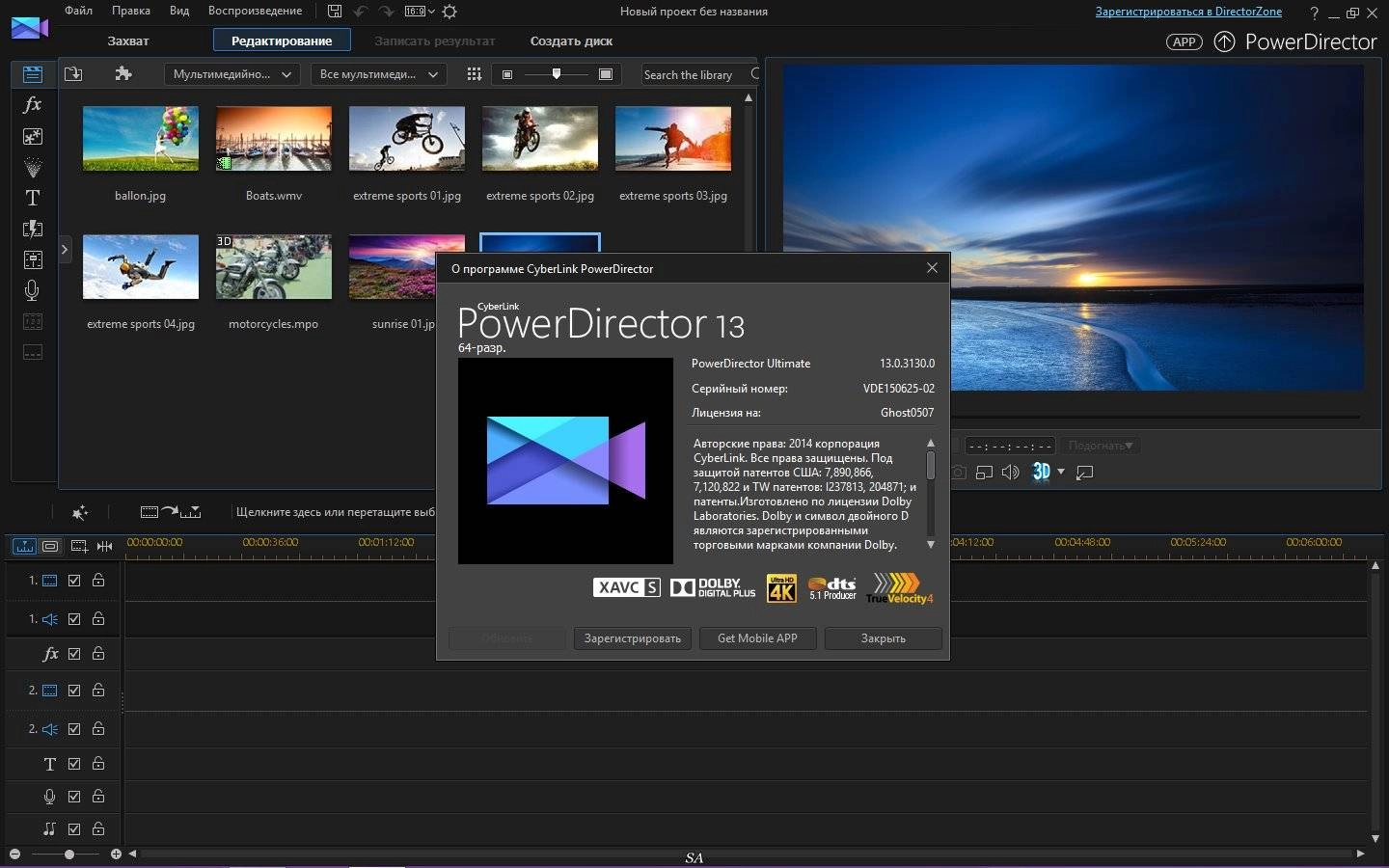Open the Title Room T icon

[33, 198]
